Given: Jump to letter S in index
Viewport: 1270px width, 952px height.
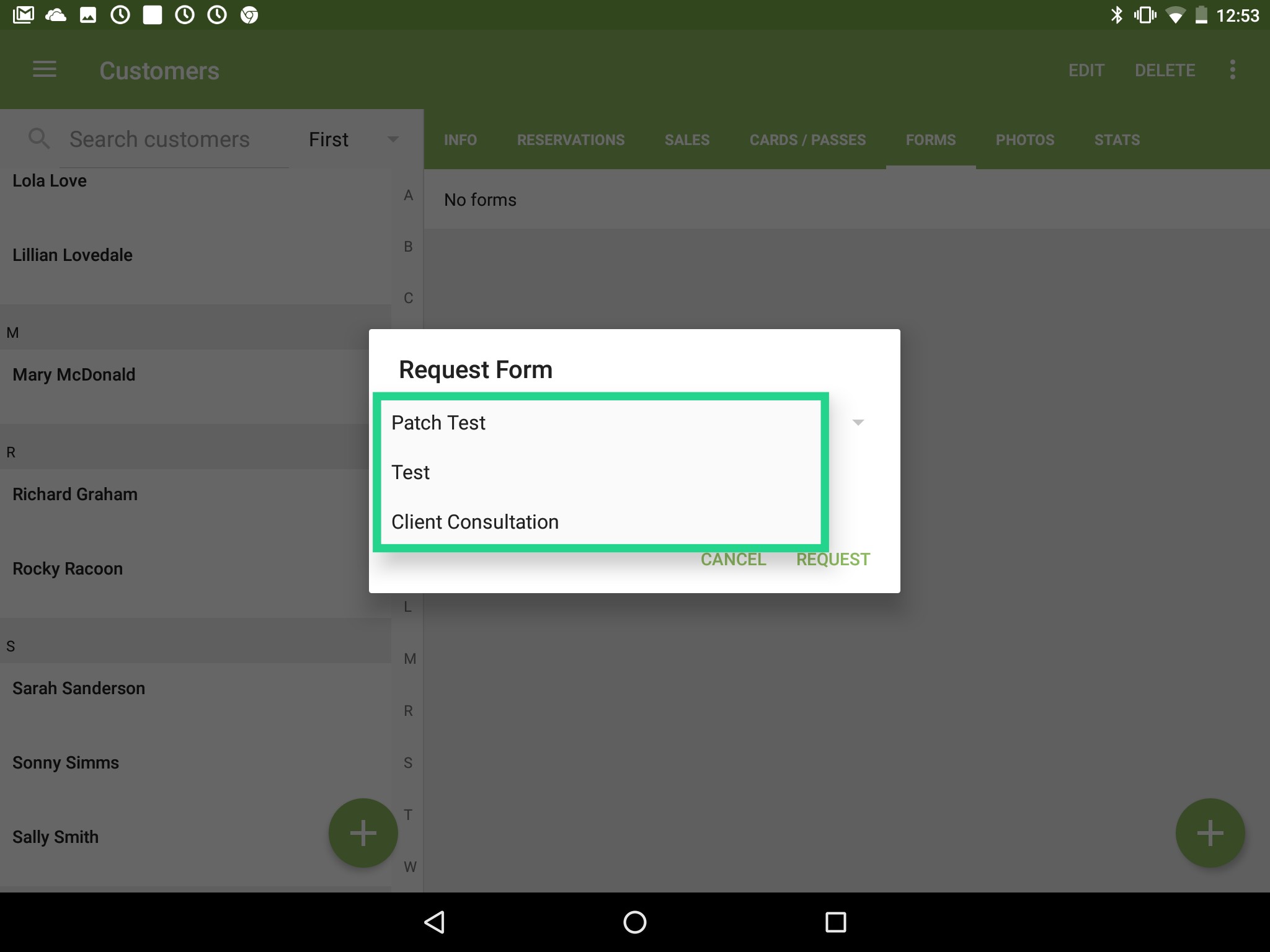Looking at the screenshot, I should (408, 762).
